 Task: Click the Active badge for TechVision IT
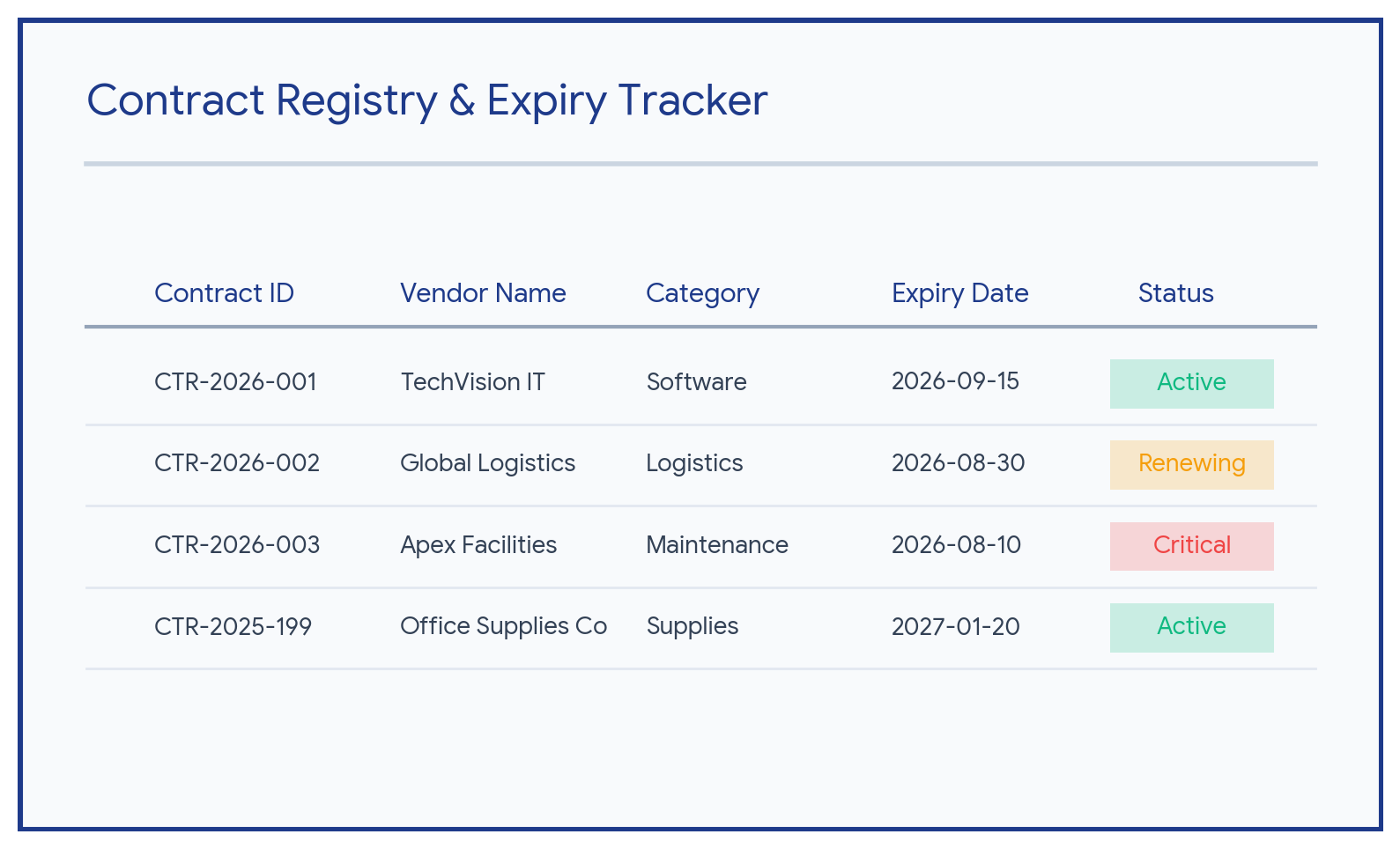coord(1191,383)
